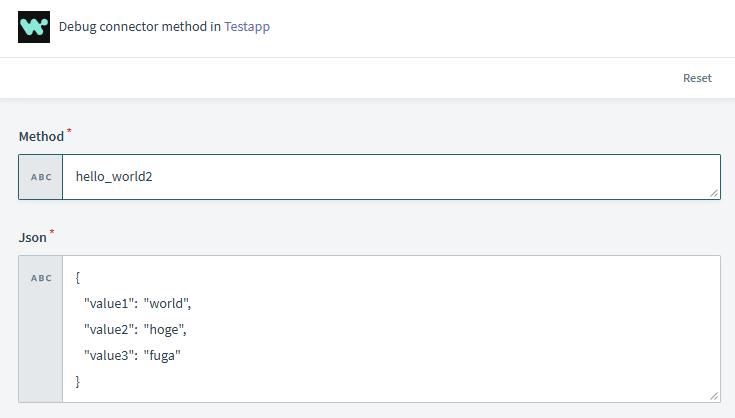
Task: Click the Method field label
Action: pos(41,136)
